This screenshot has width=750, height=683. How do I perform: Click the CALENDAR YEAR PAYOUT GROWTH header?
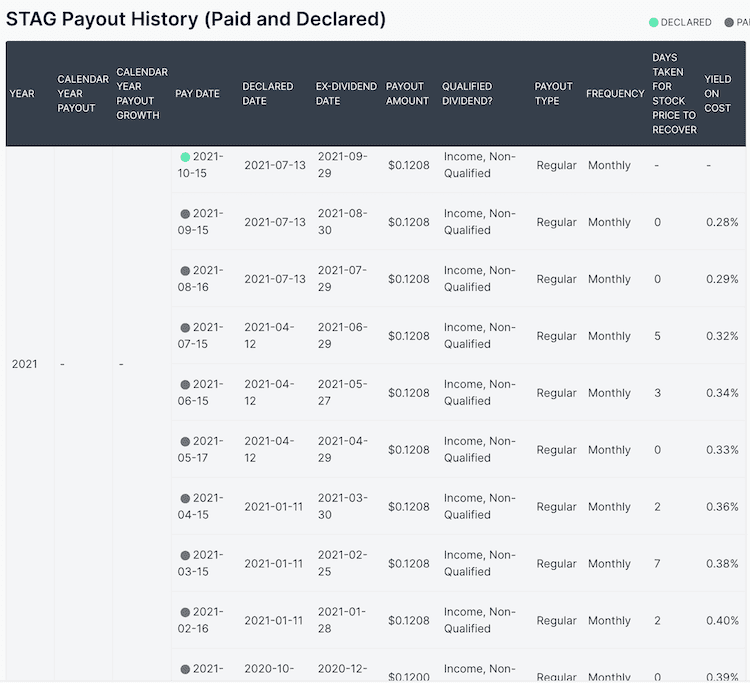tap(142, 94)
